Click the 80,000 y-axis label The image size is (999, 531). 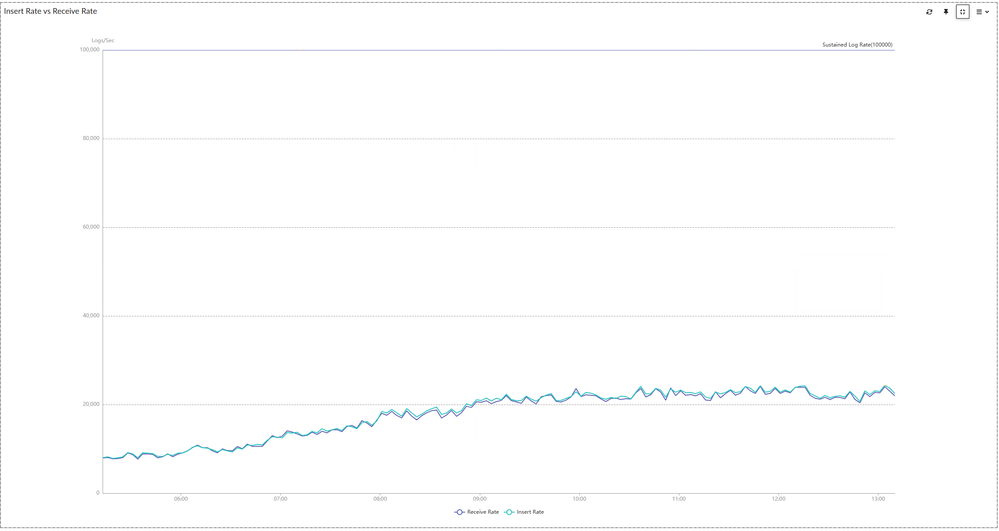click(x=90, y=139)
